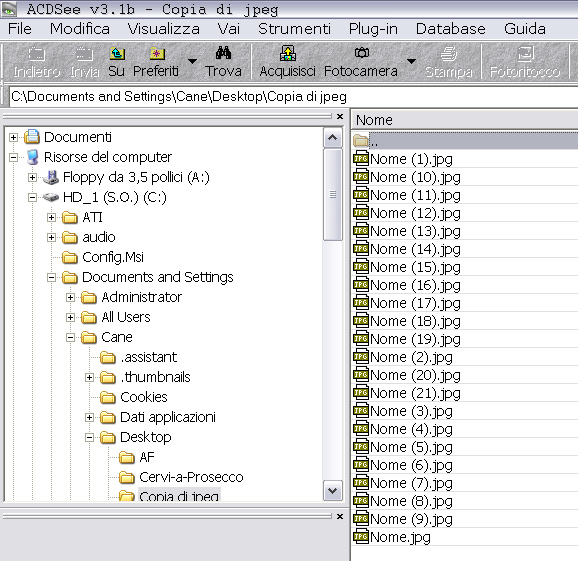Click the Risorse del computer icon
This screenshot has height=561, width=578.
pyautogui.click(x=32, y=157)
